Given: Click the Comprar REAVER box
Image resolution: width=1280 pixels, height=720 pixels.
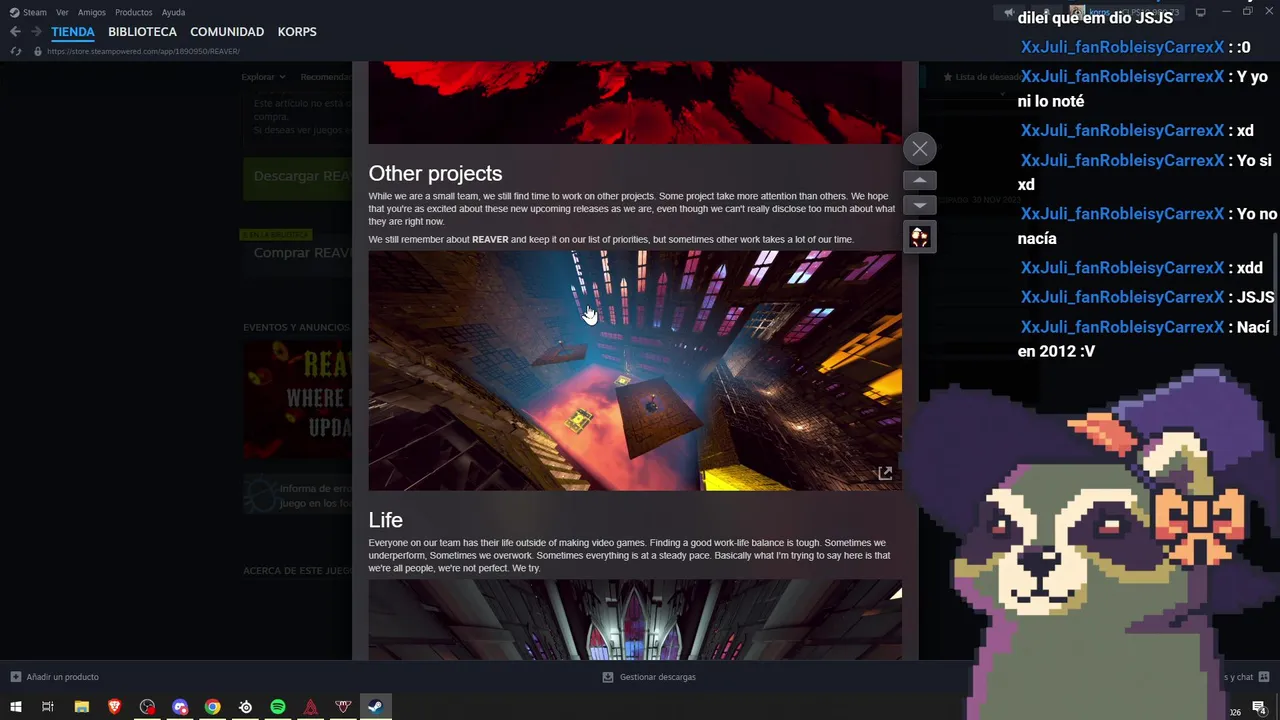Looking at the screenshot, I should point(299,253).
